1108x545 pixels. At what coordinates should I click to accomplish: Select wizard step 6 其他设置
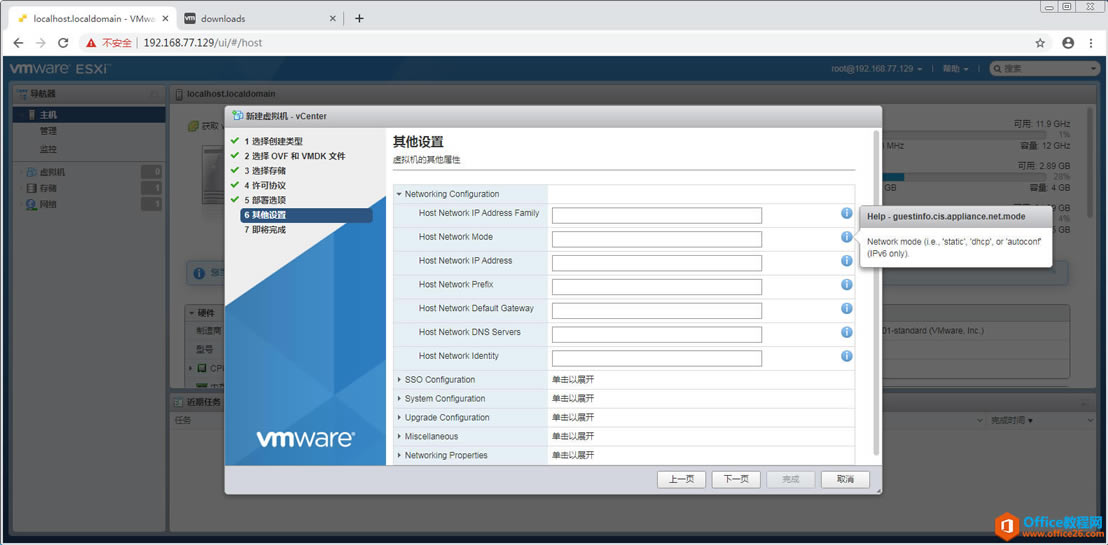pos(306,215)
